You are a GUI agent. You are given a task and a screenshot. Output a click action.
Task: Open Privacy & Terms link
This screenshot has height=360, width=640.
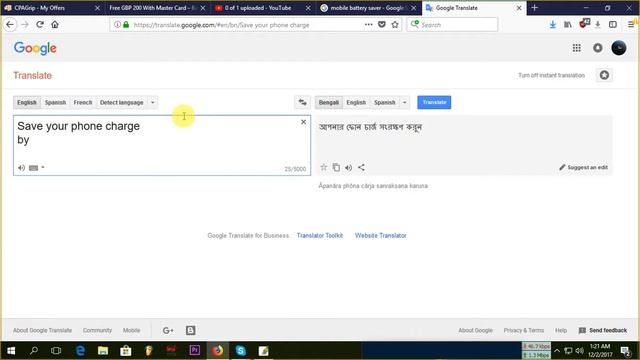coord(523,330)
